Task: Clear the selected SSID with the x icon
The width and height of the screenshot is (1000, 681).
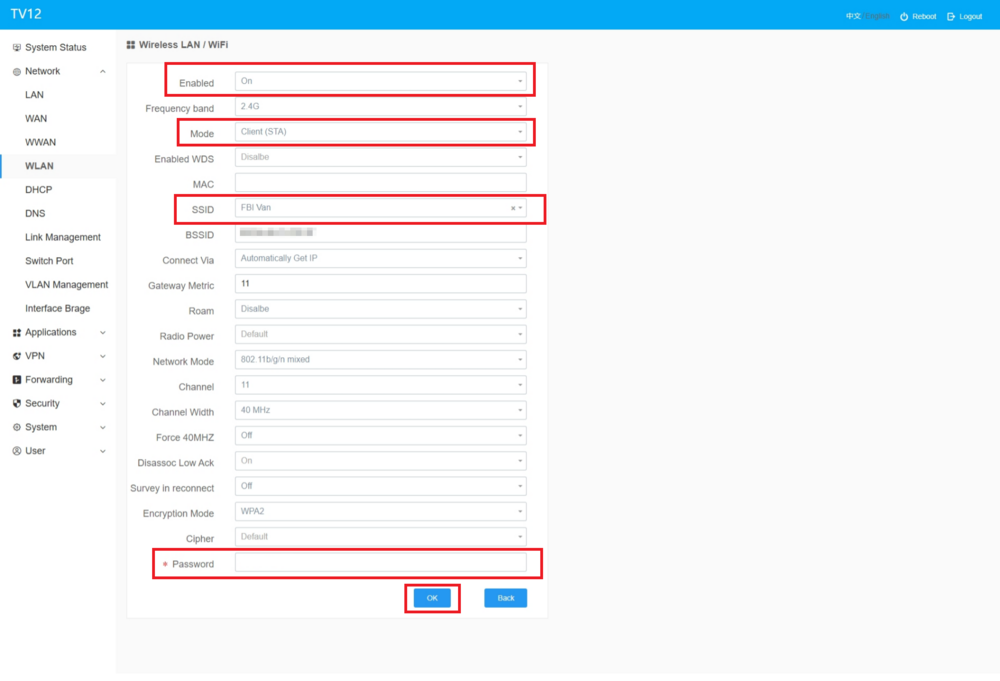Action: coord(513,209)
